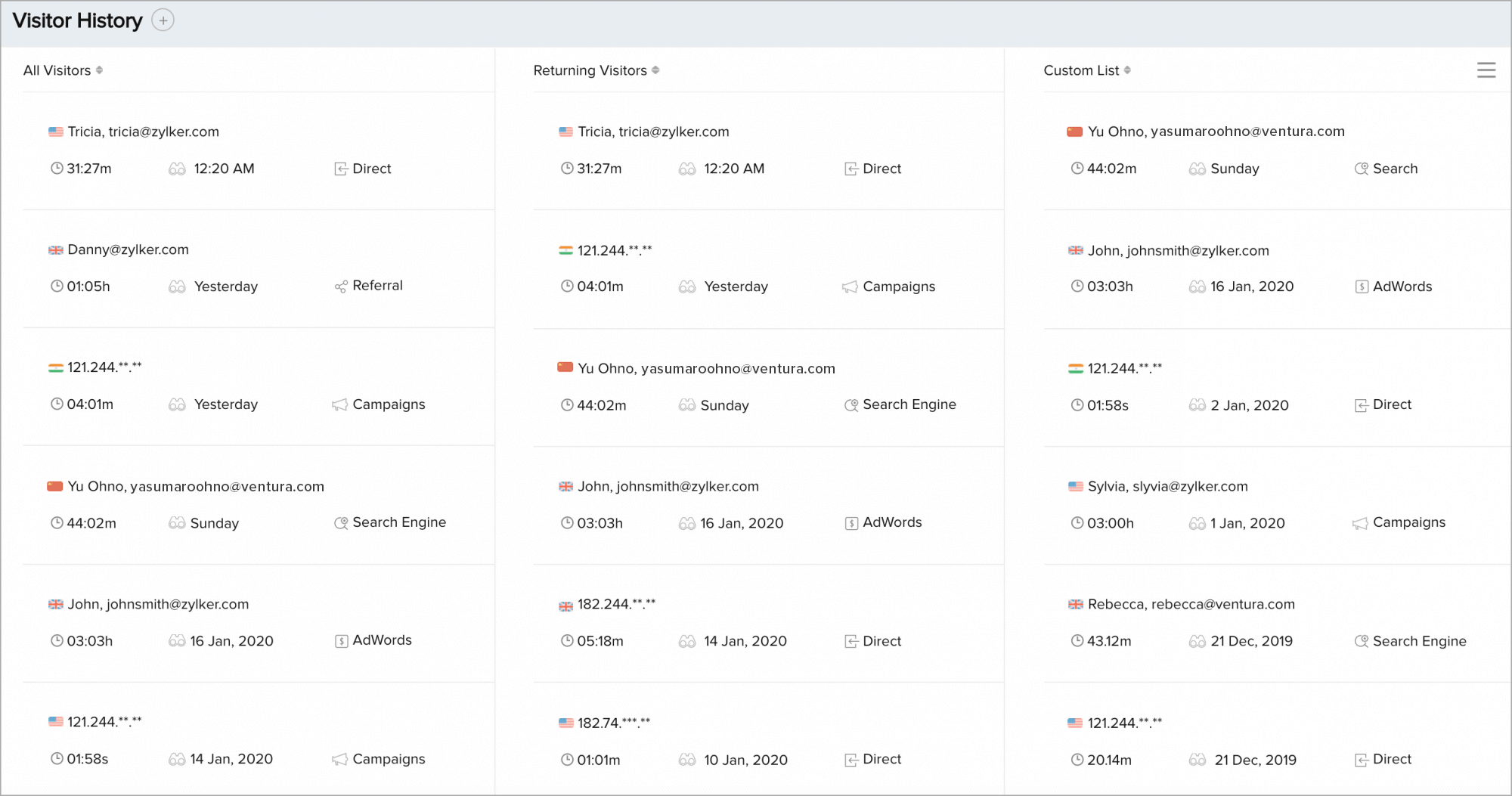This screenshot has width=1512, height=796.
Task: Select the 182.244.**.** visitor entry
Action: pyautogui.click(x=616, y=604)
